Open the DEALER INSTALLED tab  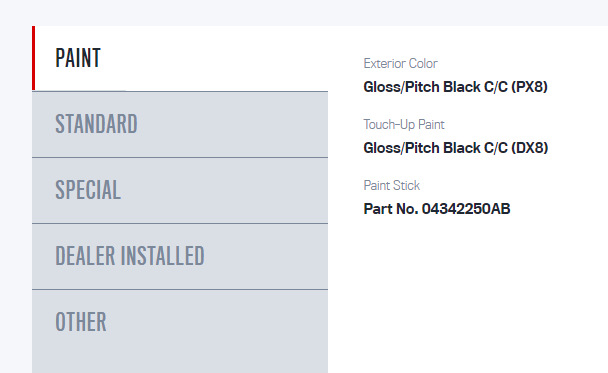[180, 256]
